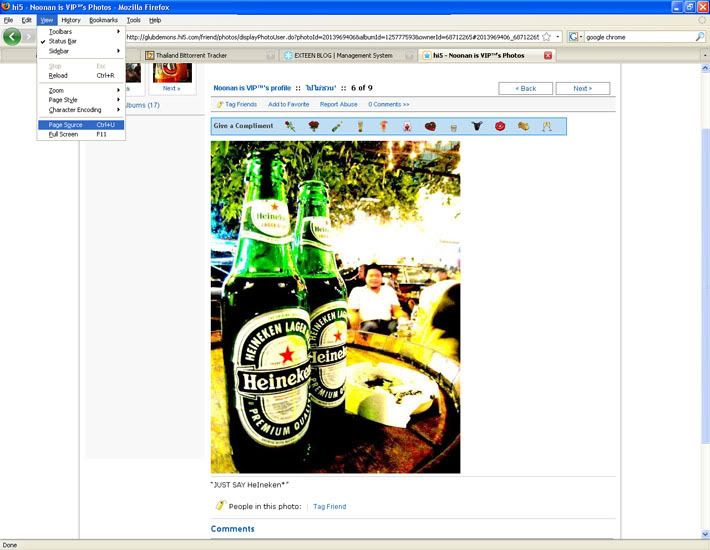Open Noonan is VIP's profile link
Image resolution: width=710 pixels, height=550 pixels.
[x=252, y=88]
